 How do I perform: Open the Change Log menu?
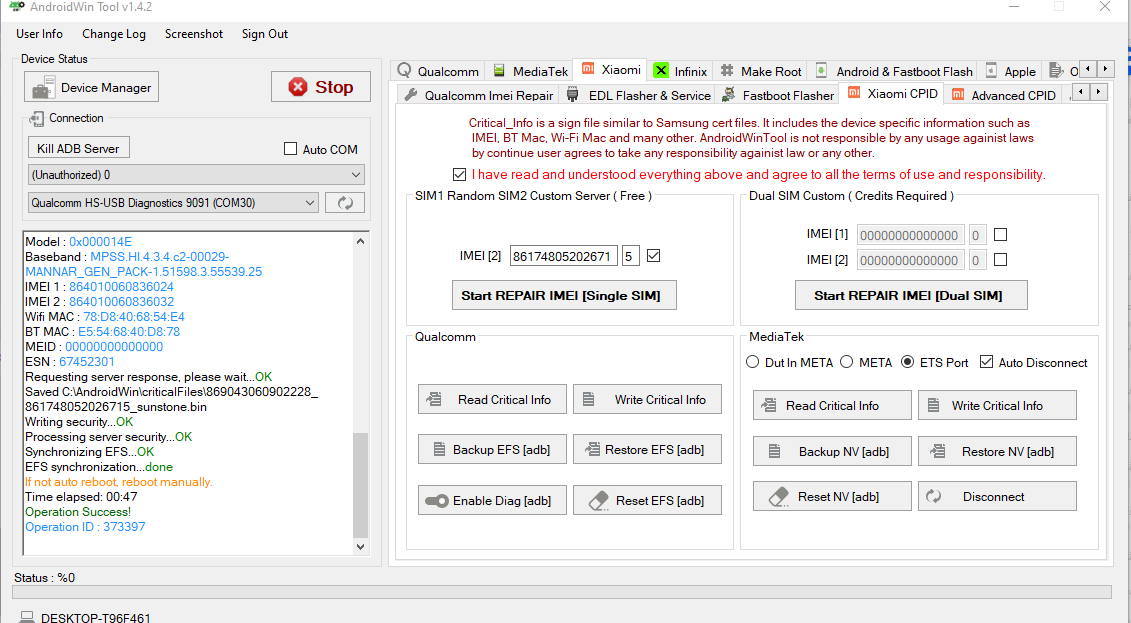pyautogui.click(x=114, y=34)
